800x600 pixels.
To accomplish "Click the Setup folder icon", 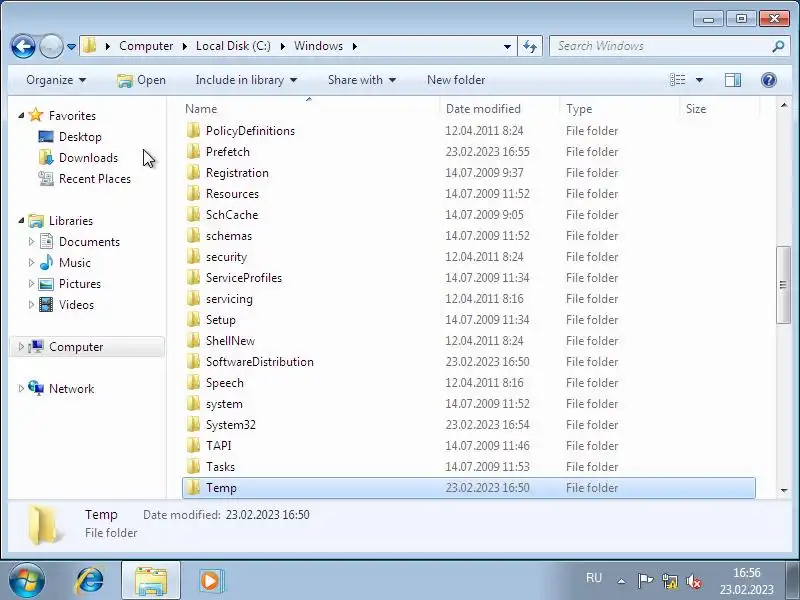I will point(193,319).
